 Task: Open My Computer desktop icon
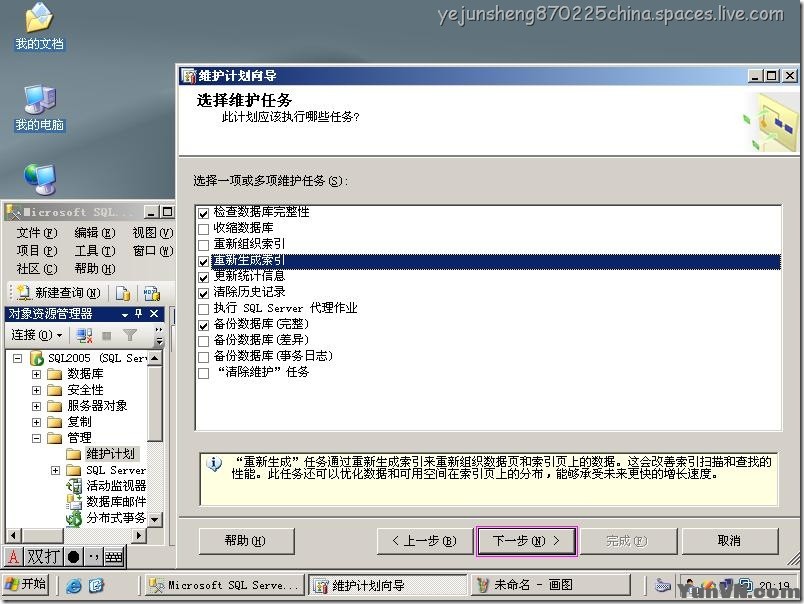tap(39, 108)
